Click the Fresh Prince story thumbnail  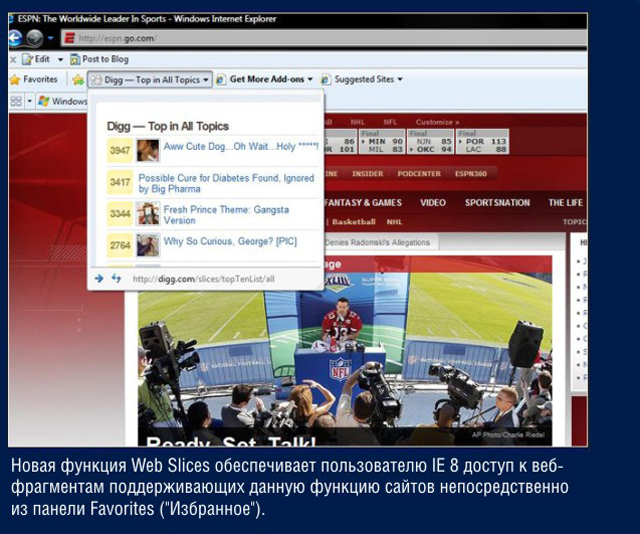pyautogui.click(x=148, y=214)
